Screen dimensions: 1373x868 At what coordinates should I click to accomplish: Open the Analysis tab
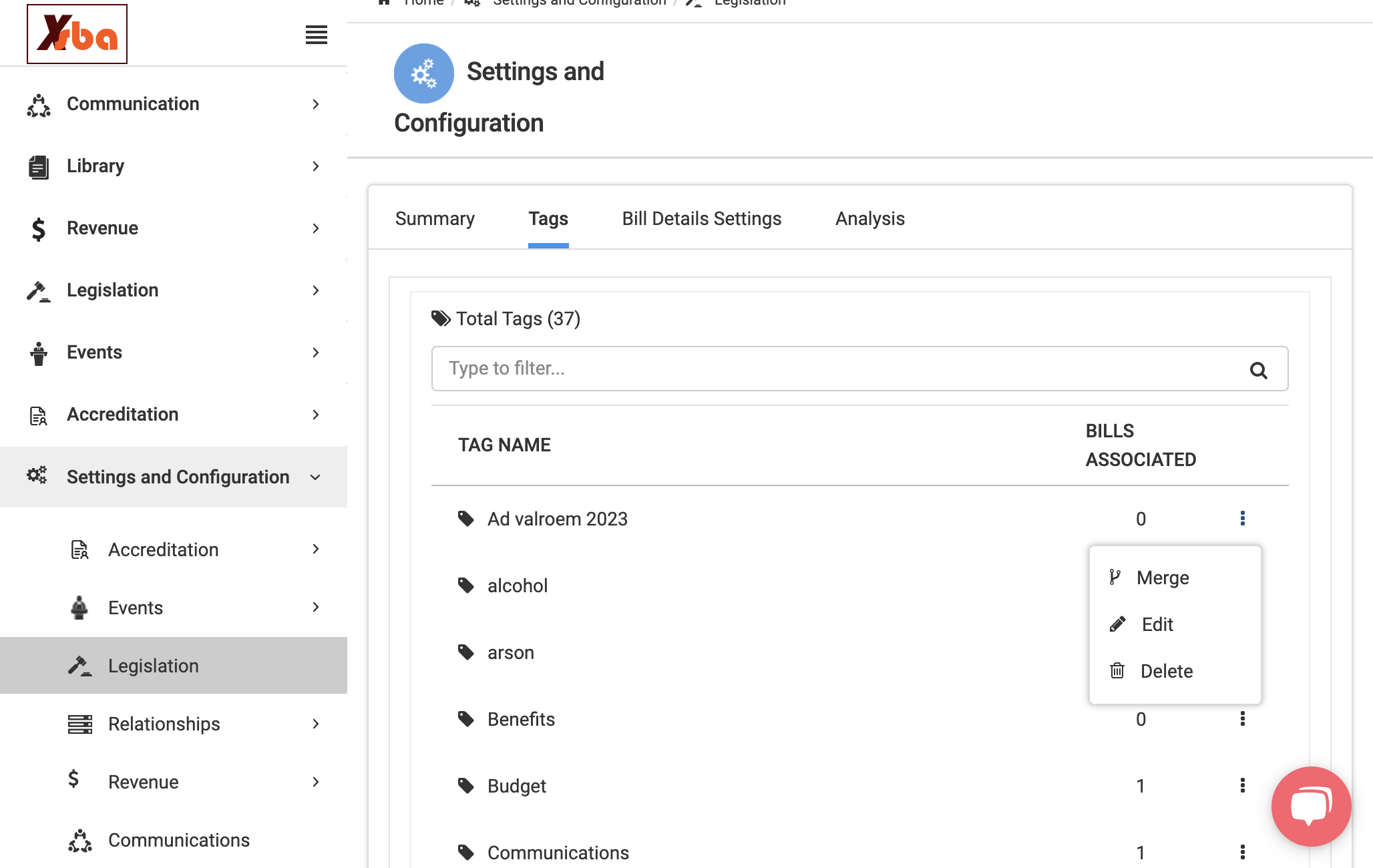870,219
